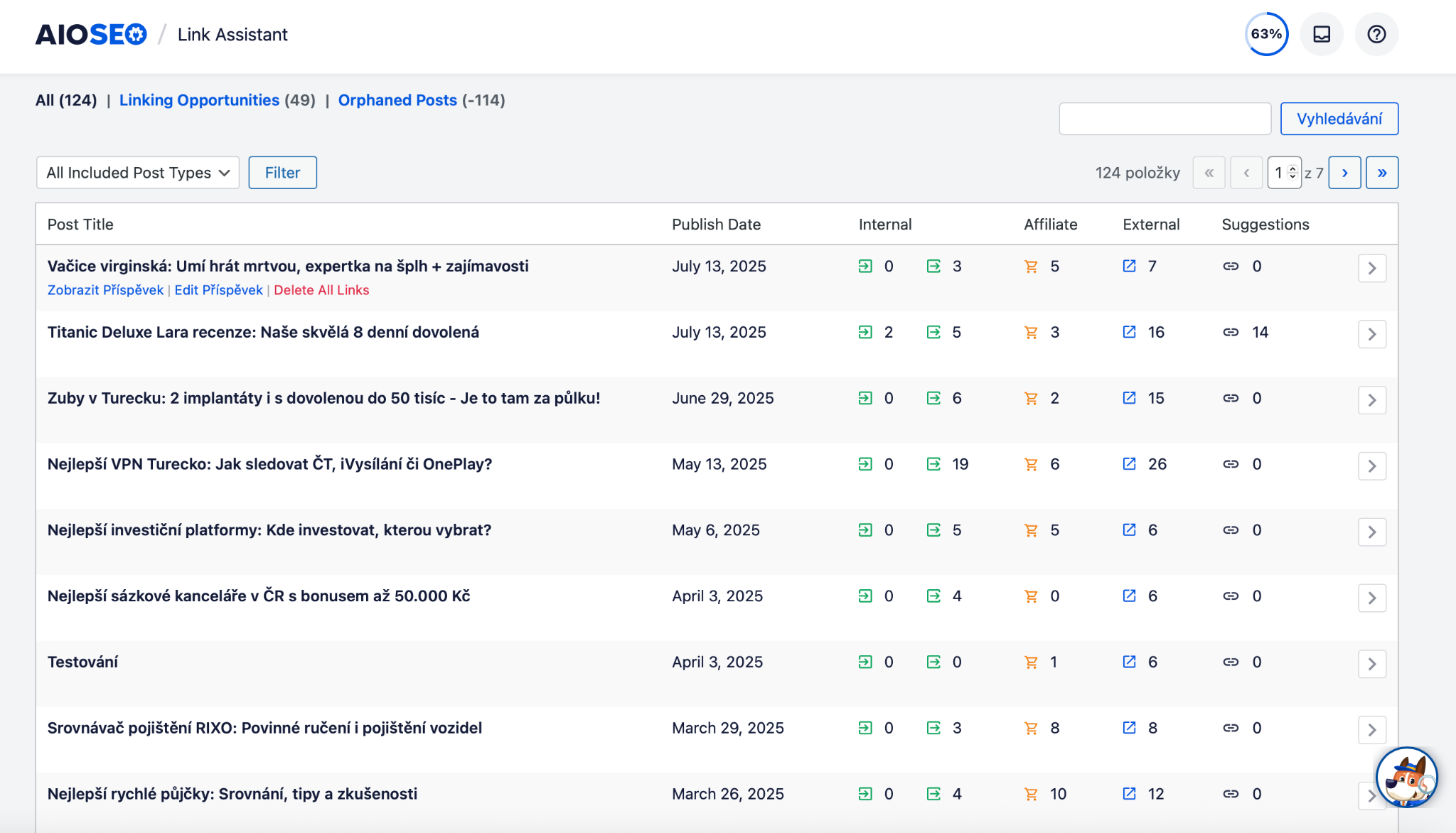Click the 63% SEO score ring
The image size is (1456, 833).
tap(1266, 34)
